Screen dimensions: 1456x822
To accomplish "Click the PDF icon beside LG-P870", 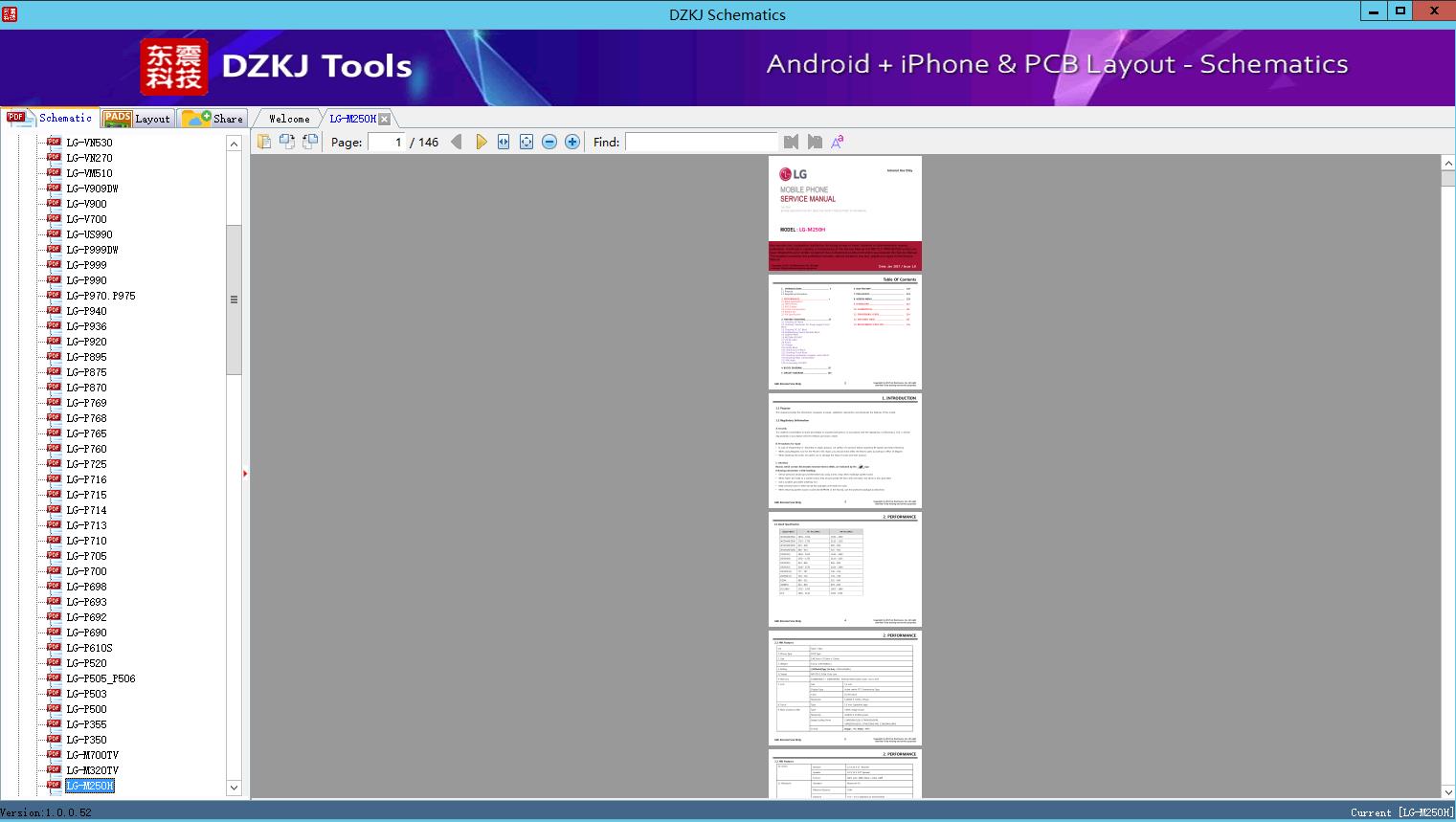I will tap(54, 387).
